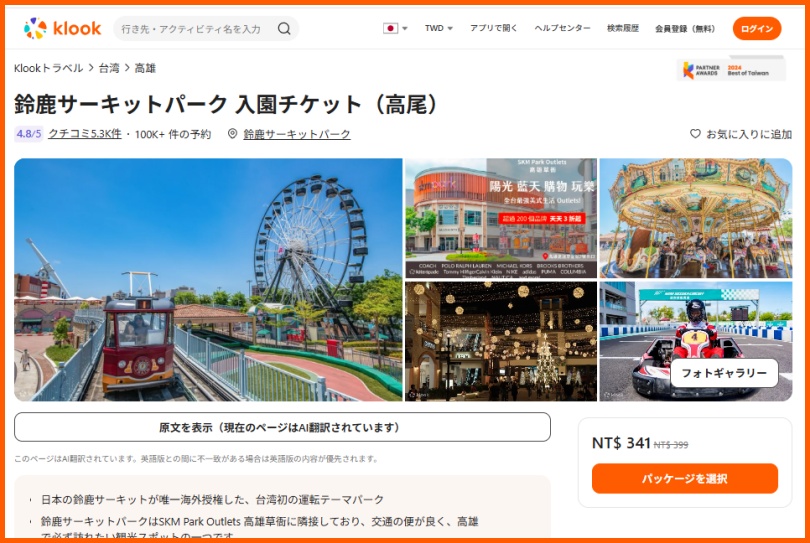Click the Partner Awards 2024 badge
The height and width of the screenshot is (543, 810).
[731, 70]
